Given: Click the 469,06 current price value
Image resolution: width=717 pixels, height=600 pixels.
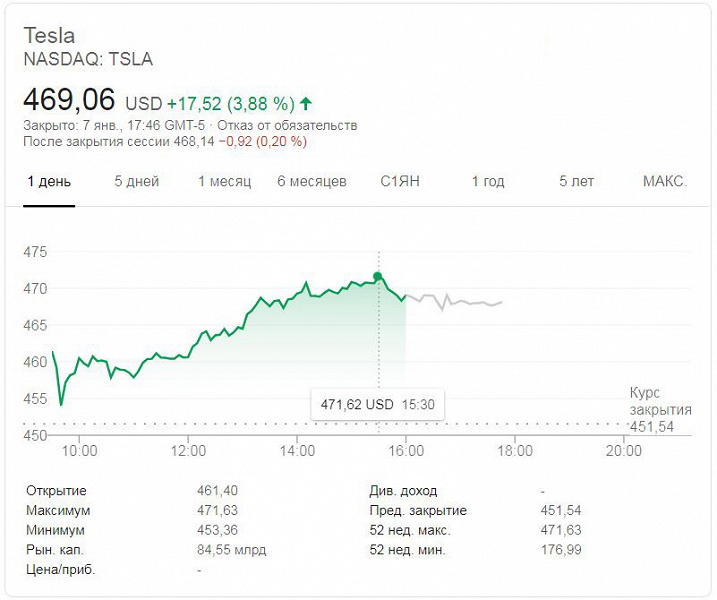Looking at the screenshot, I should click(x=69, y=100).
